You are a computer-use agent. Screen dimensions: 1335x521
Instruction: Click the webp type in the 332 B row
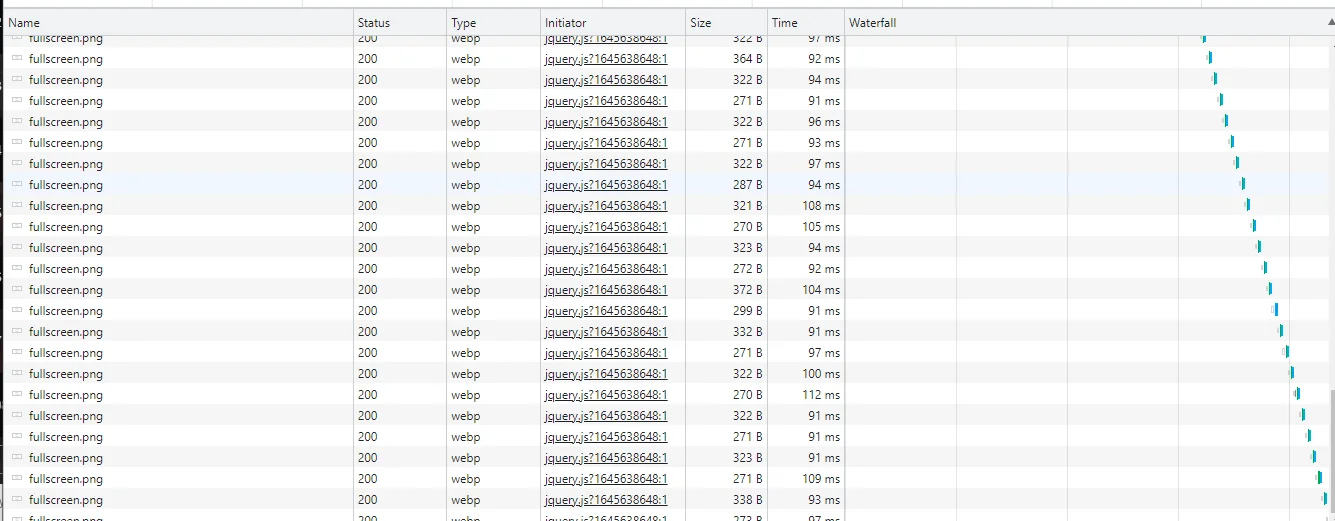click(466, 332)
